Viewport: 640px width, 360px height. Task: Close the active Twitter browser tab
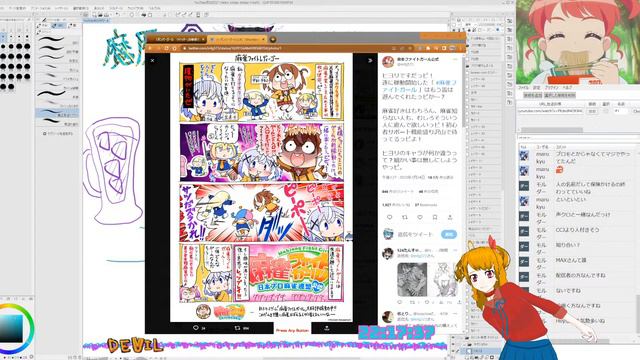(x=263, y=39)
